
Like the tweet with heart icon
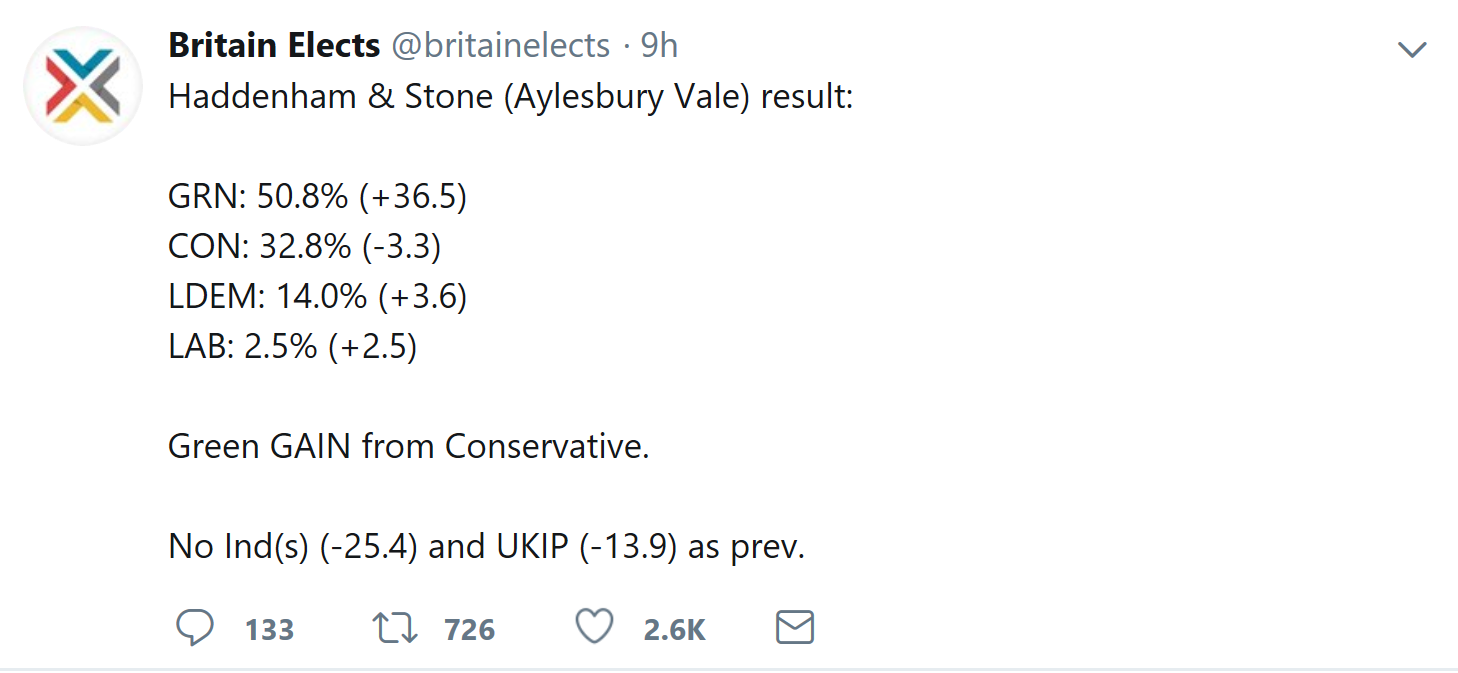click(x=594, y=628)
